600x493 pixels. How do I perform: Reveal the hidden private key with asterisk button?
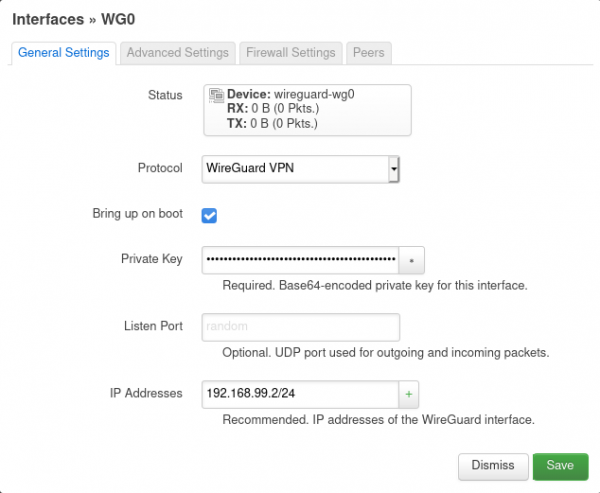pyautogui.click(x=413, y=260)
